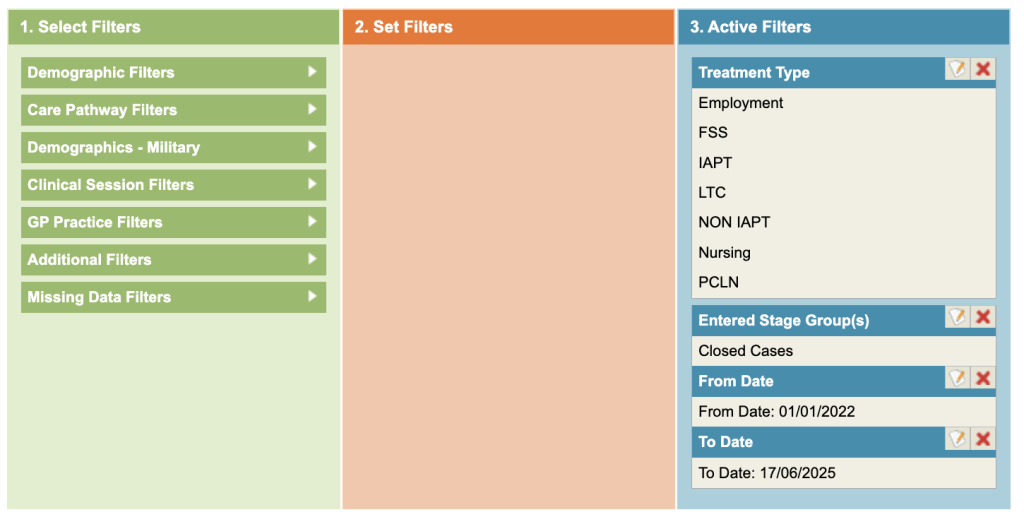1024x517 pixels.
Task: Click the To Date 17/06/2025 value
Action: pos(767,473)
